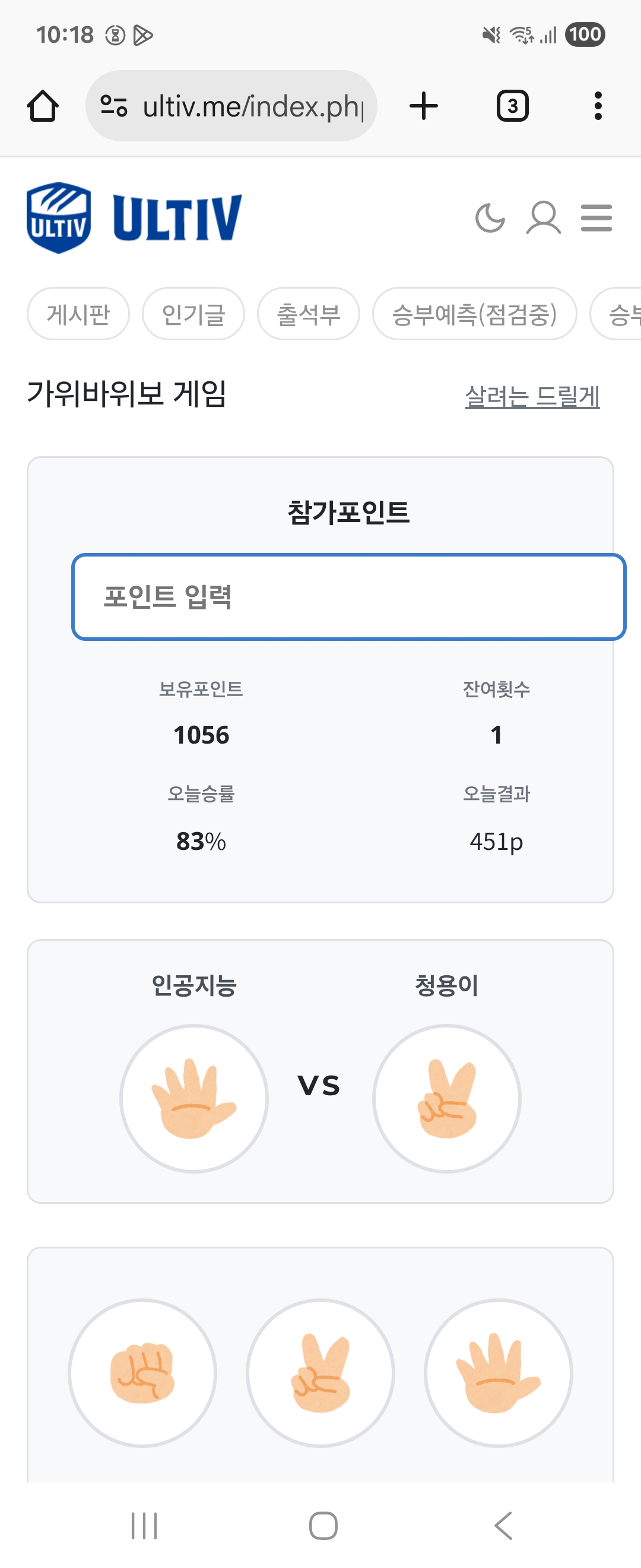Open the user profile icon

(543, 218)
